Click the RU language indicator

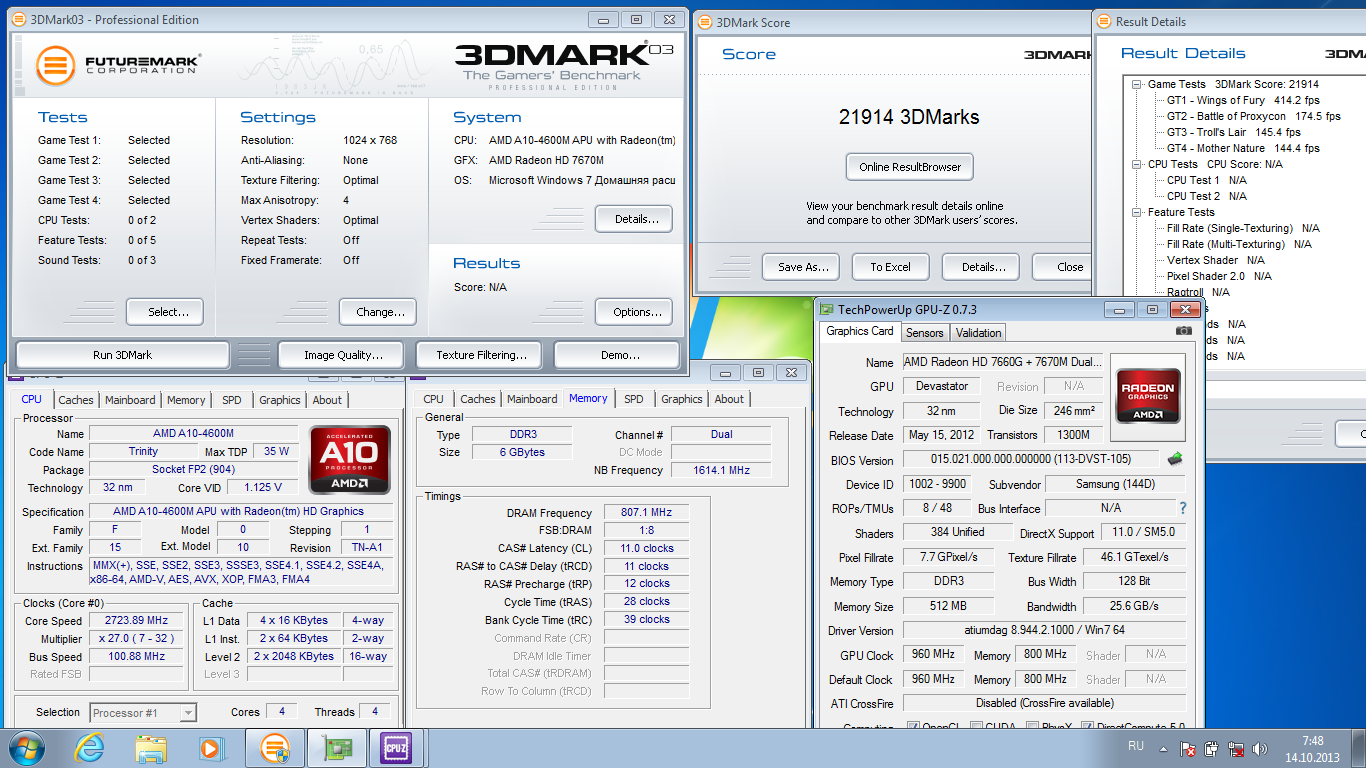[1136, 746]
